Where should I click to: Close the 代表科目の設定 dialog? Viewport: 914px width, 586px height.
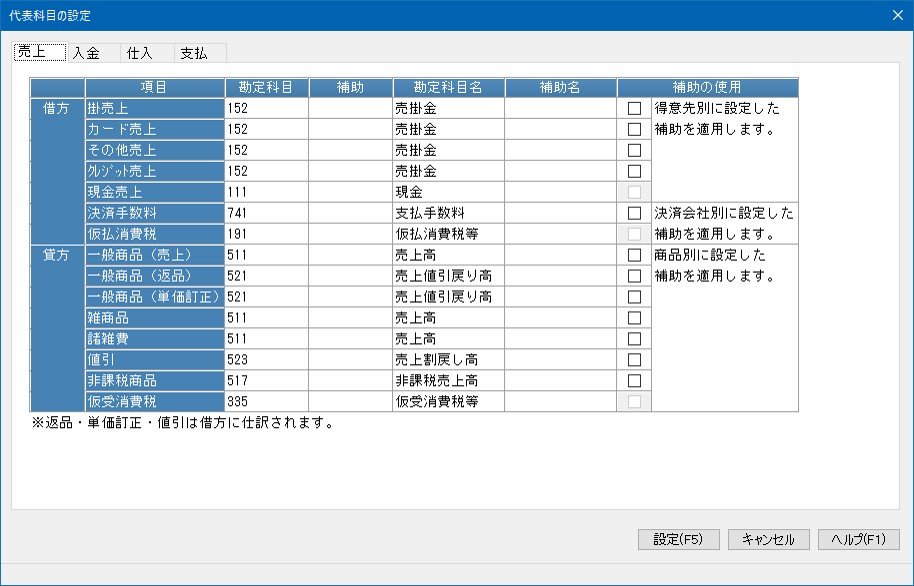pos(896,15)
